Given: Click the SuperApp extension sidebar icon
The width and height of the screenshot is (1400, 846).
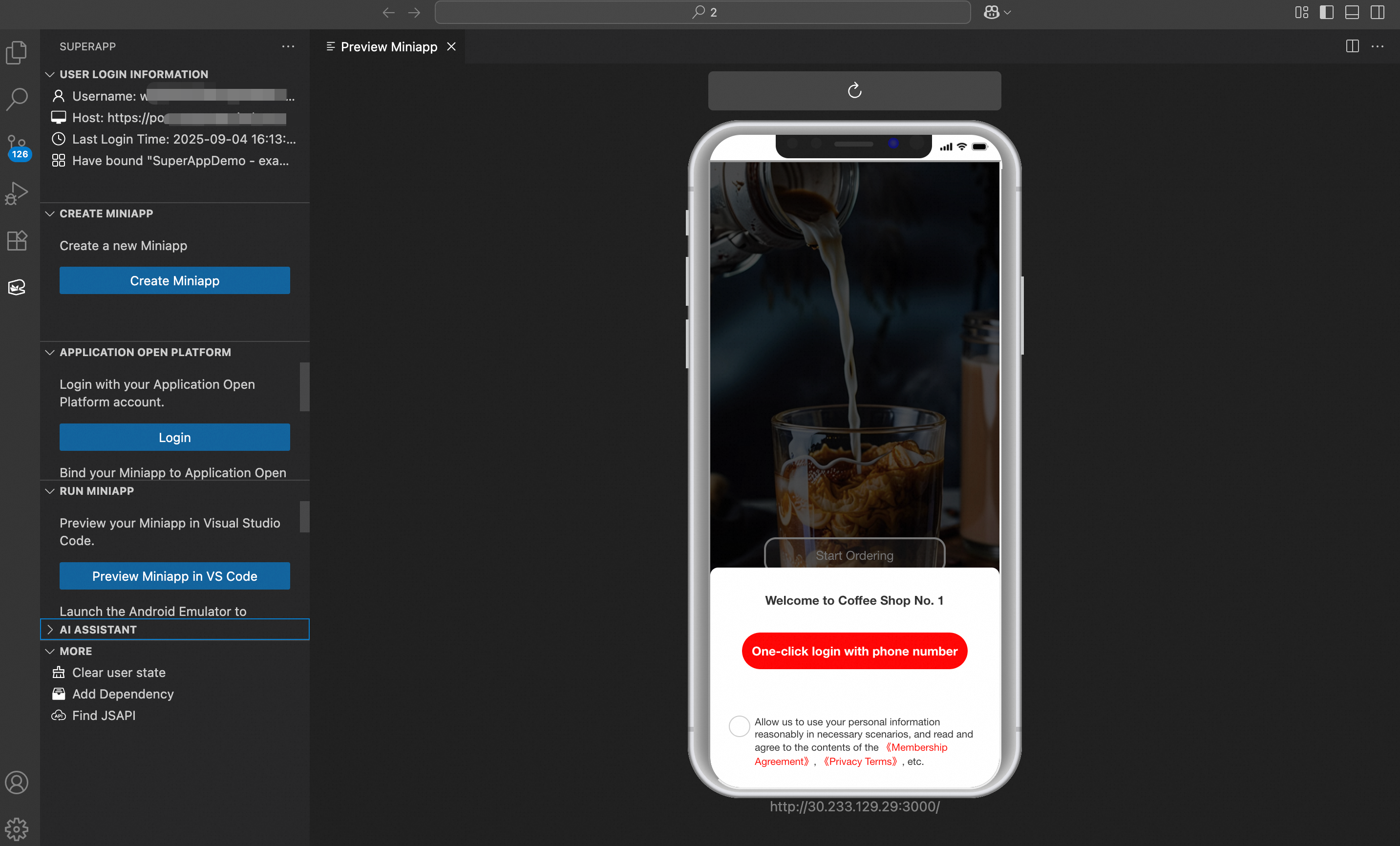Looking at the screenshot, I should pyautogui.click(x=17, y=288).
